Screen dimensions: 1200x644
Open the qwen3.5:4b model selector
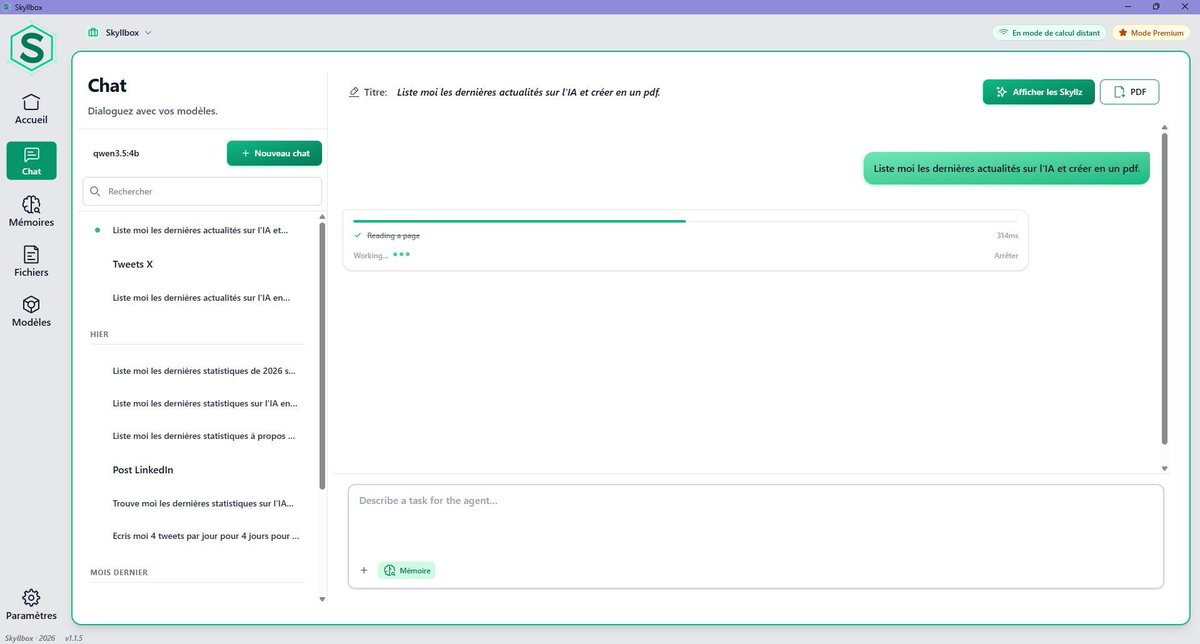(x=114, y=153)
